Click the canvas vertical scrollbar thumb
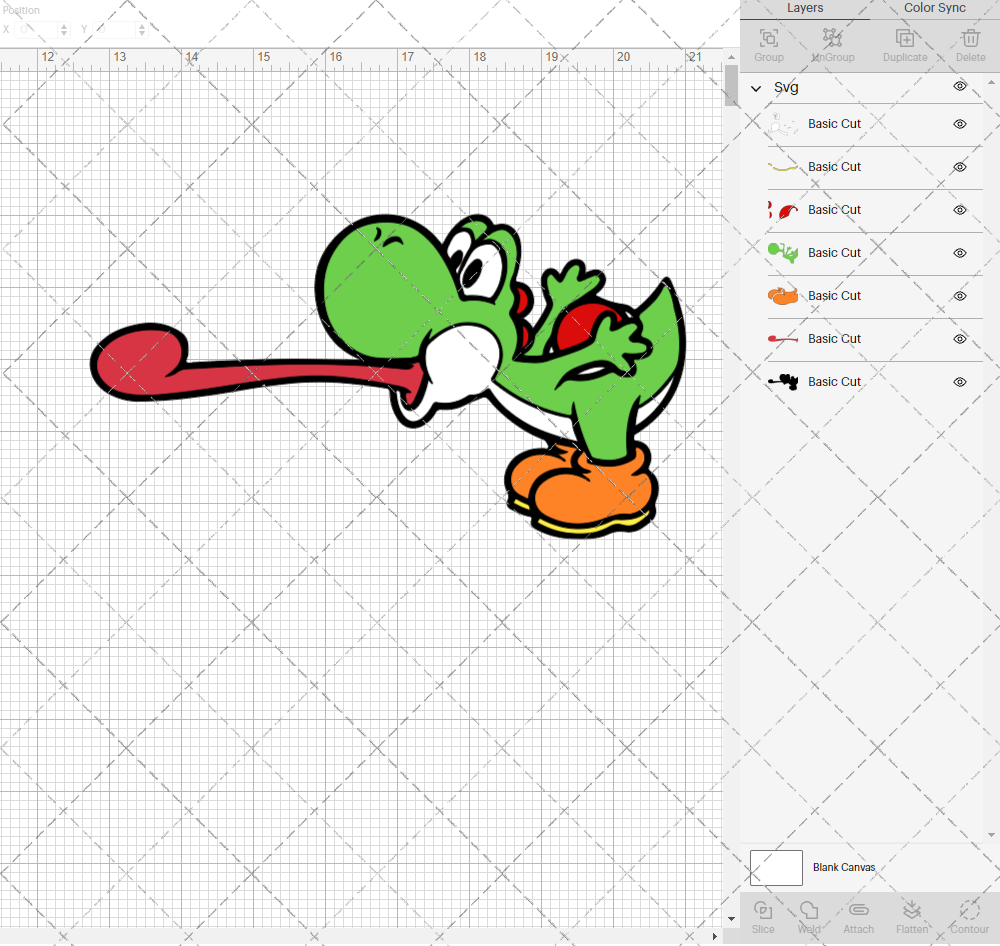This screenshot has width=1000, height=946. pyautogui.click(x=732, y=85)
